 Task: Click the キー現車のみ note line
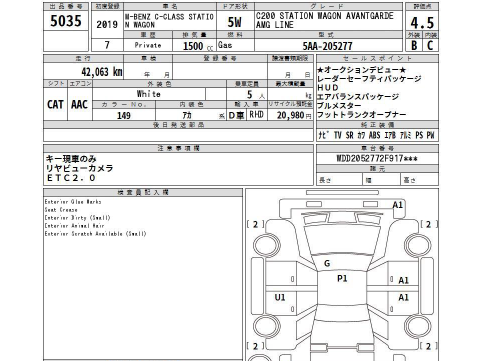(71, 159)
